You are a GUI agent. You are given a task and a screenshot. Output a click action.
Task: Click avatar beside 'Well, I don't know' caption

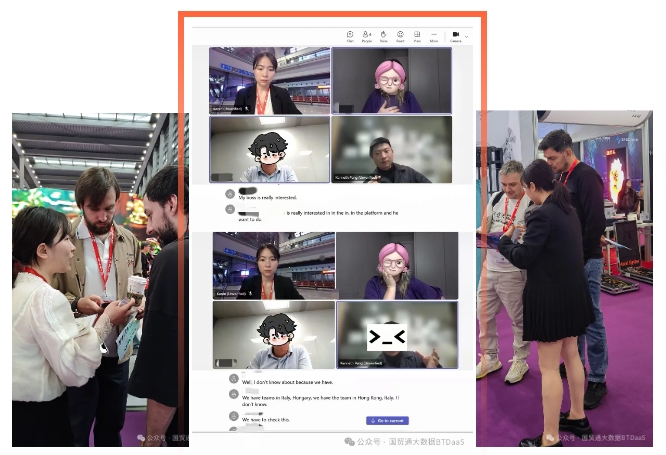point(232,380)
